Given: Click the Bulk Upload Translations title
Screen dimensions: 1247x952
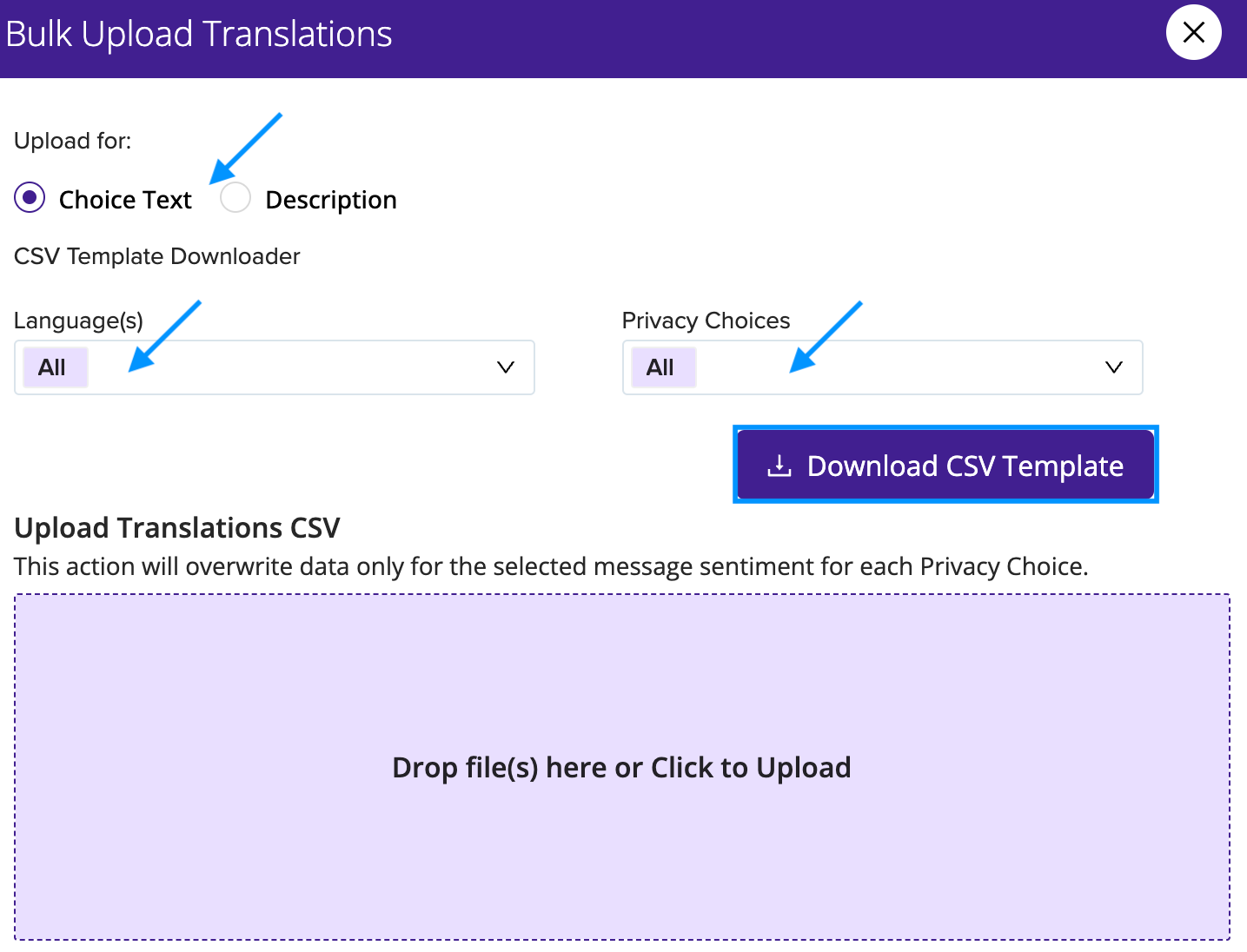Looking at the screenshot, I should (x=199, y=35).
